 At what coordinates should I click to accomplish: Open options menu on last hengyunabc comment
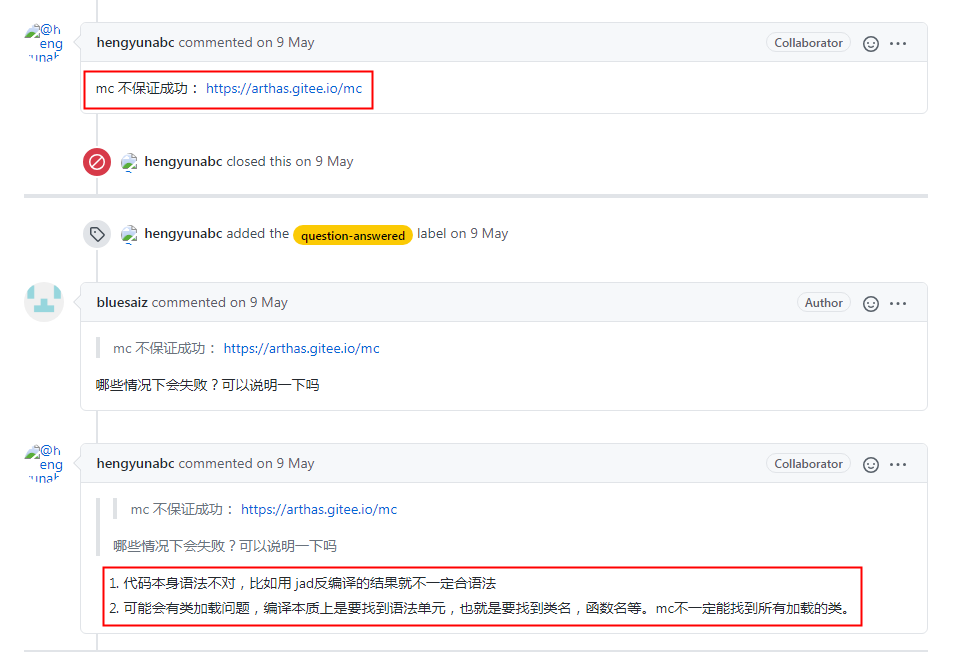tap(897, 465)
